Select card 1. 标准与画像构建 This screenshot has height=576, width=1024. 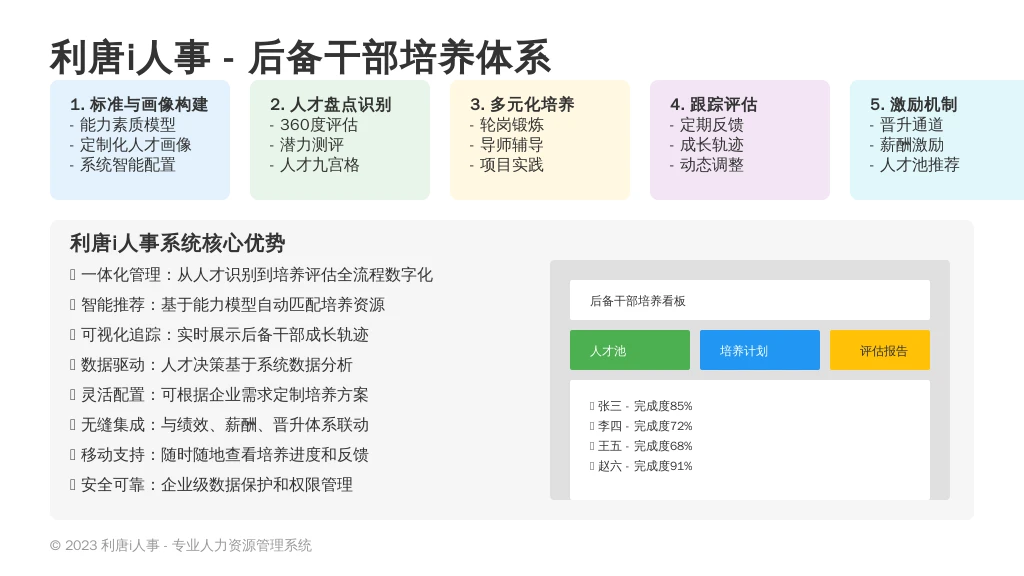140,140
